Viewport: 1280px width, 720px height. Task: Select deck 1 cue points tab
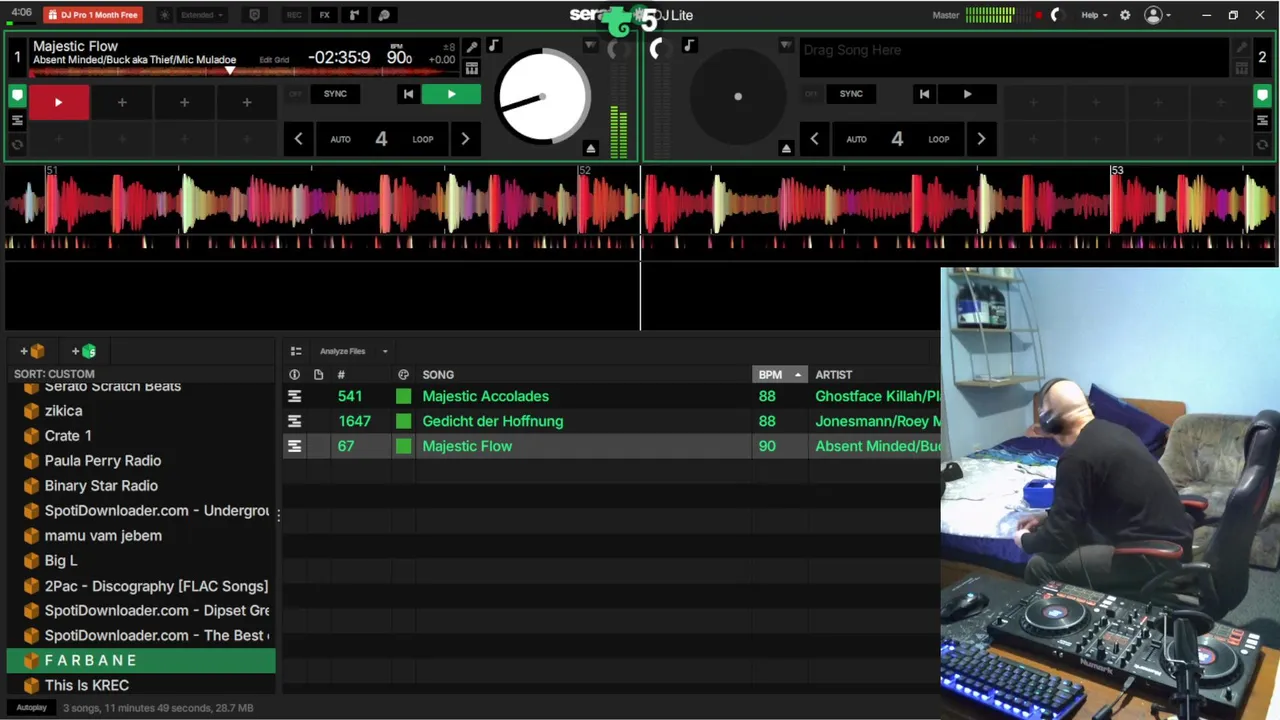coord(17,96)
